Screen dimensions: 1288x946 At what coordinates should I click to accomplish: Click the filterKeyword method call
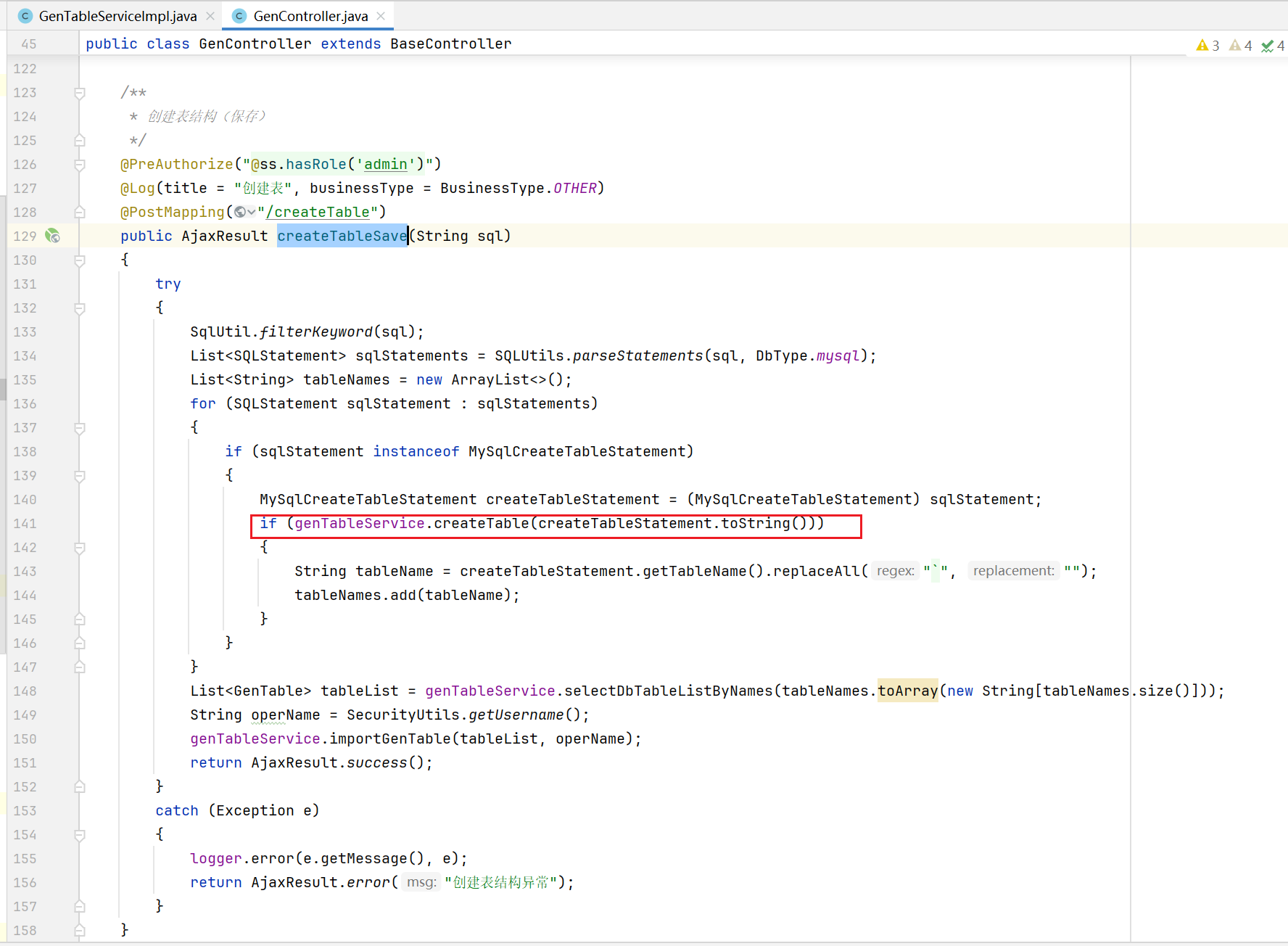[316, 332]
